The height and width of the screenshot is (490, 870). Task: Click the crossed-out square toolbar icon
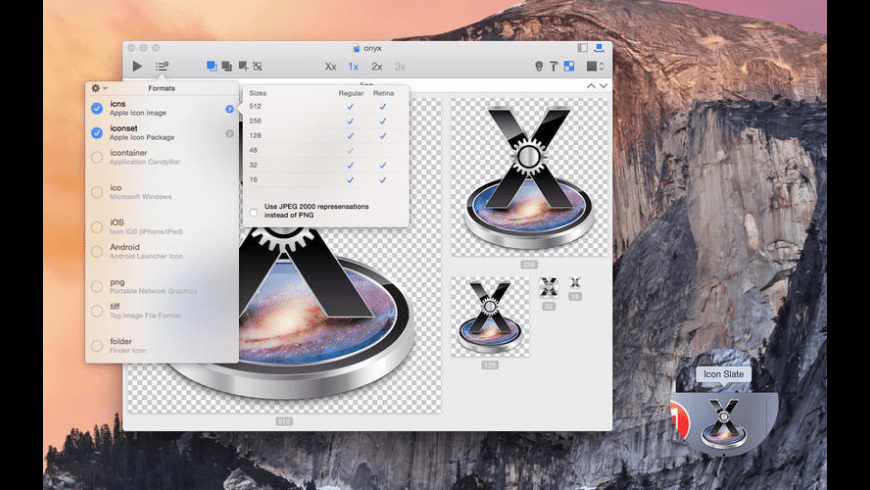click(257, 66)
